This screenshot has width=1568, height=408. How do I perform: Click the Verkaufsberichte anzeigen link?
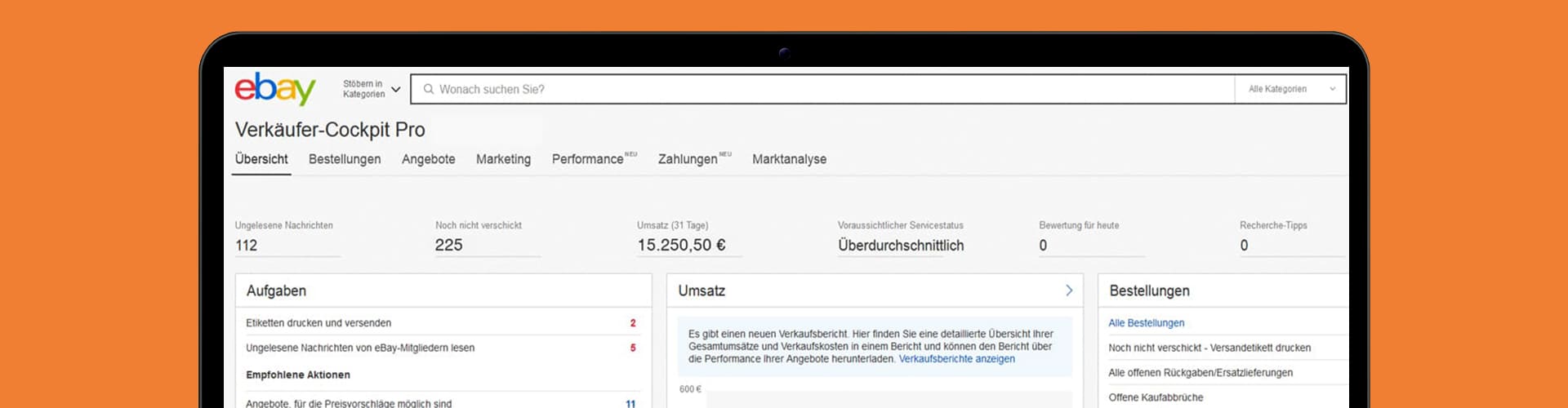(x=957, y=359)
